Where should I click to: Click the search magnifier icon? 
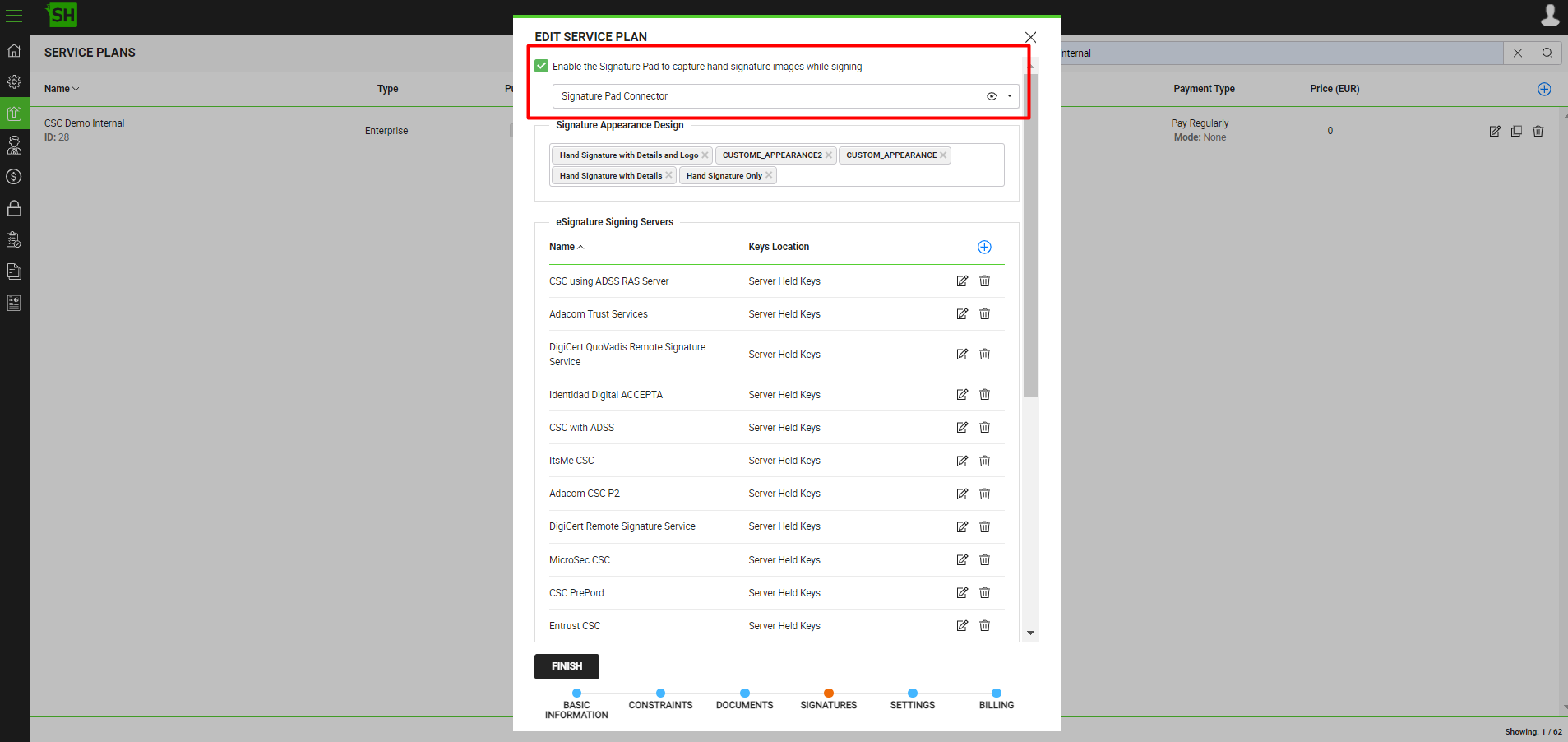click(x=1547, y=53)
